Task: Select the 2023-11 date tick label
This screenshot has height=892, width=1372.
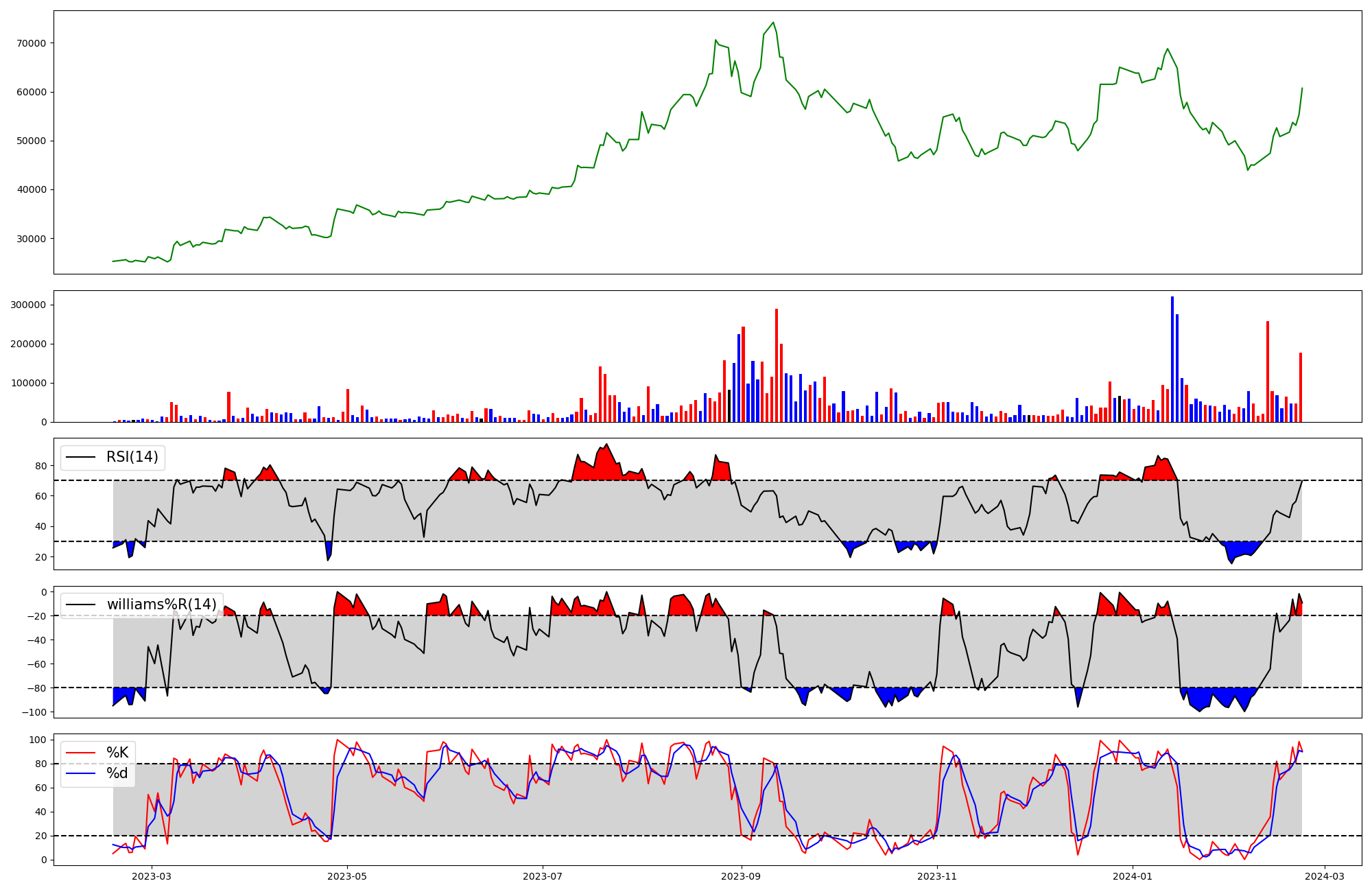Action: coord(936,876)
